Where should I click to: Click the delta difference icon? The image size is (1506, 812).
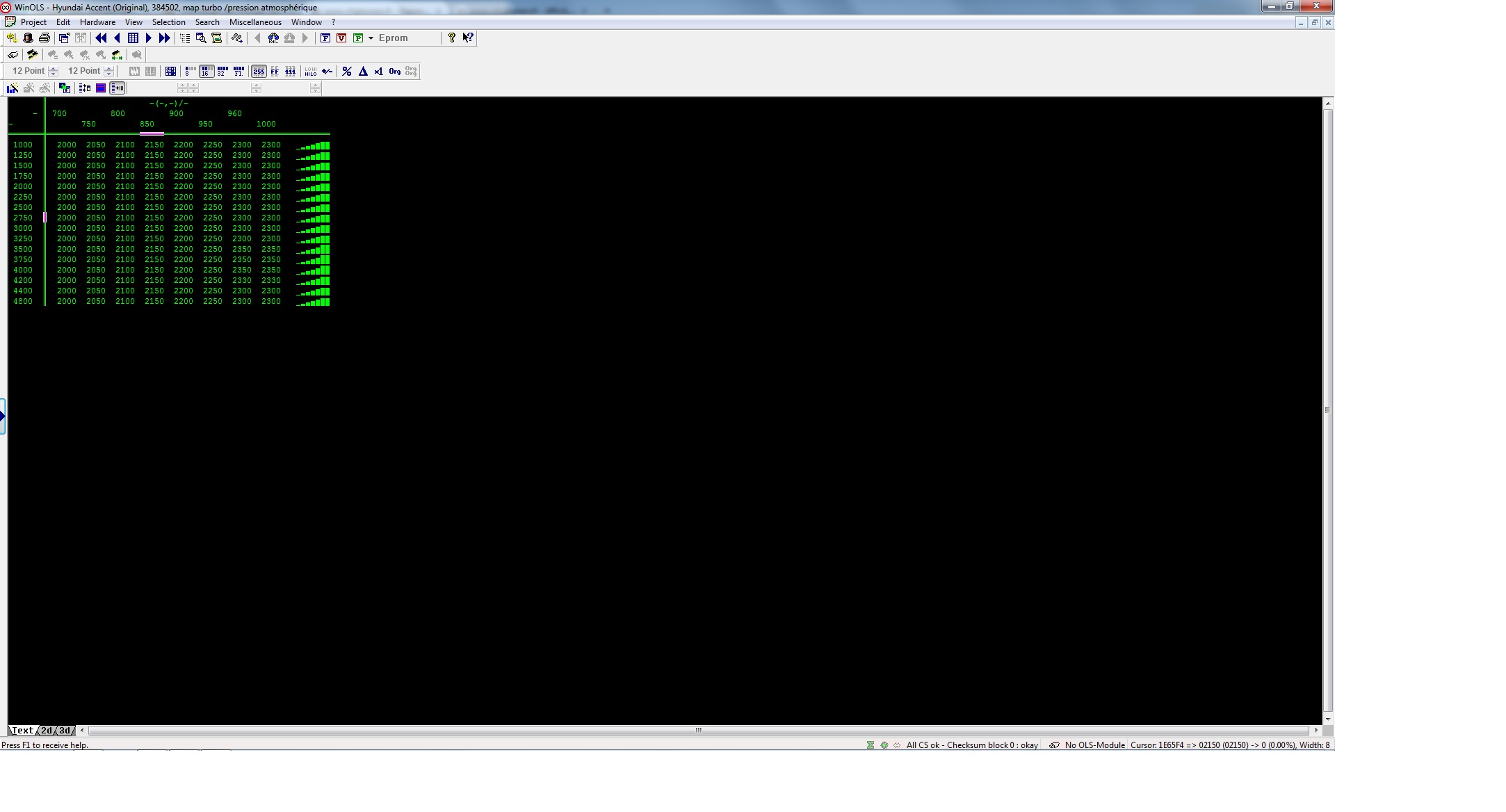(363, 72)
